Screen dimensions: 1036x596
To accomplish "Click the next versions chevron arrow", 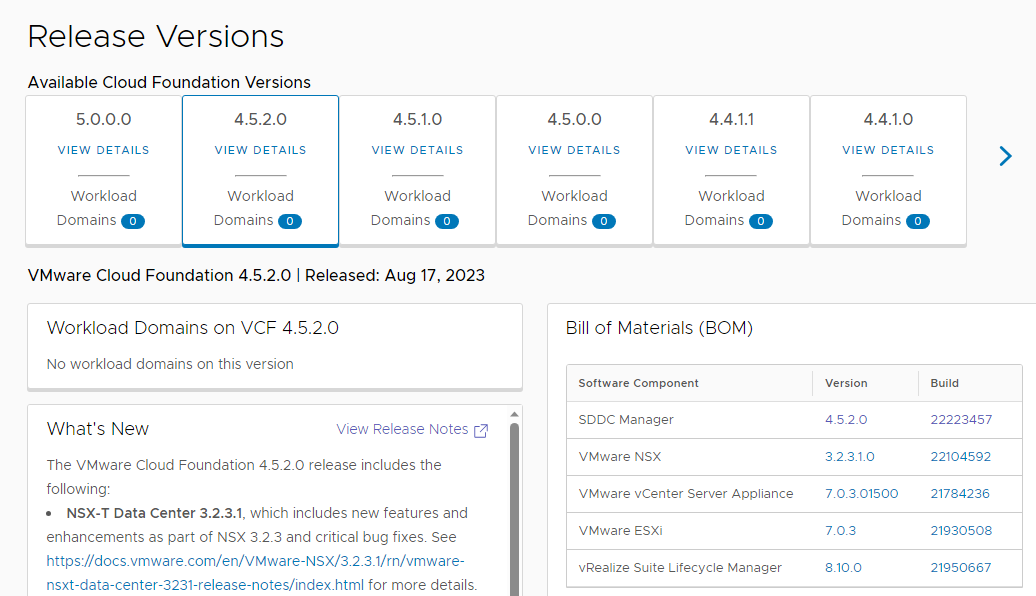I will click(x=1006, y=156).
